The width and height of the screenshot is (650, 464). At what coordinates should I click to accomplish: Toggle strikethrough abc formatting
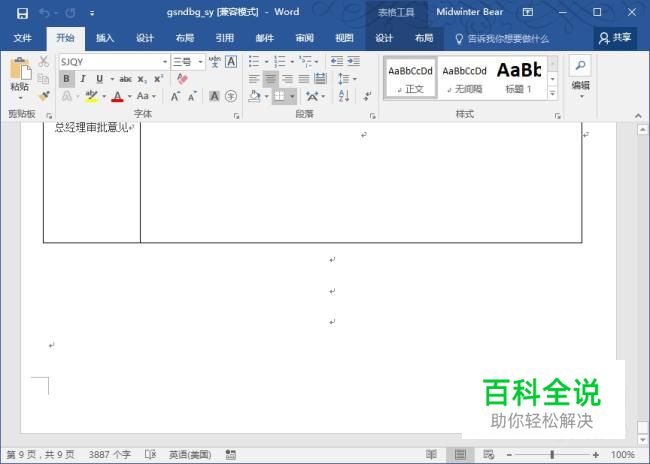pos(126,79)
